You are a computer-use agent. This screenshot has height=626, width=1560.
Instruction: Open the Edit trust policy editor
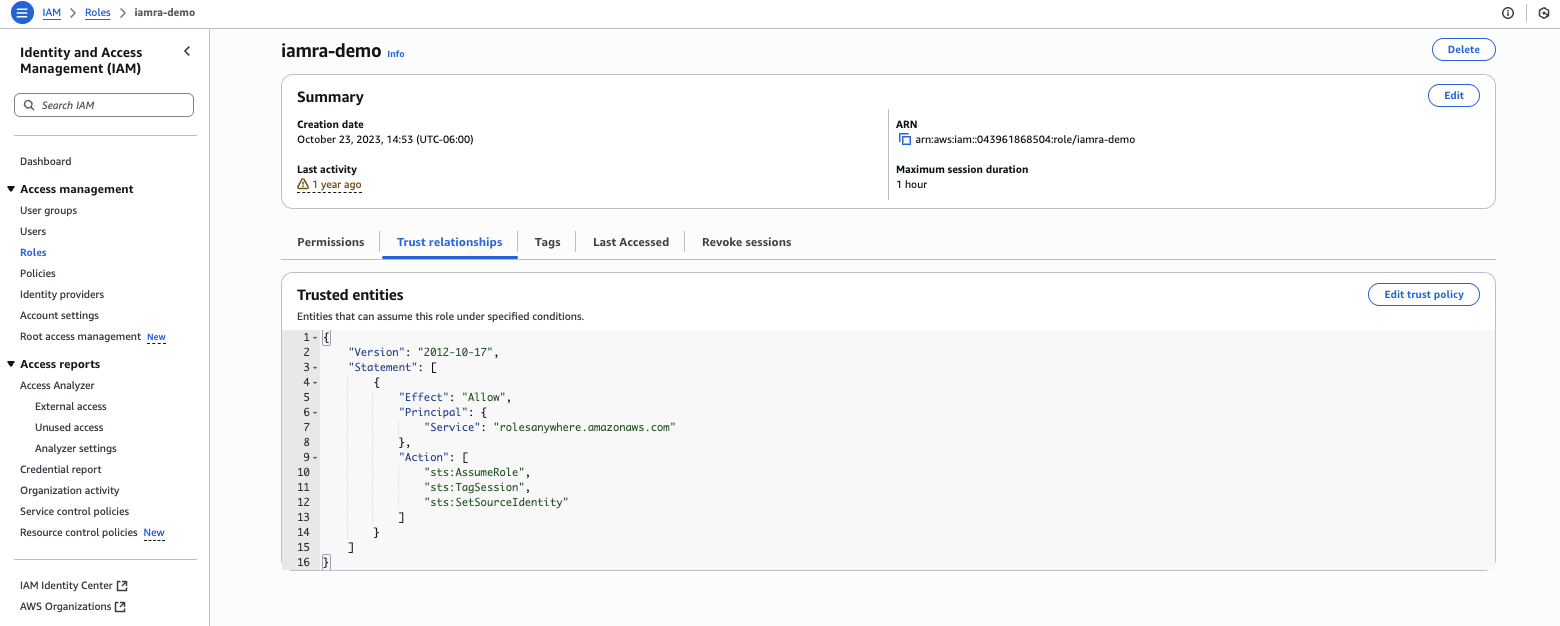[x=1423, y=294]
